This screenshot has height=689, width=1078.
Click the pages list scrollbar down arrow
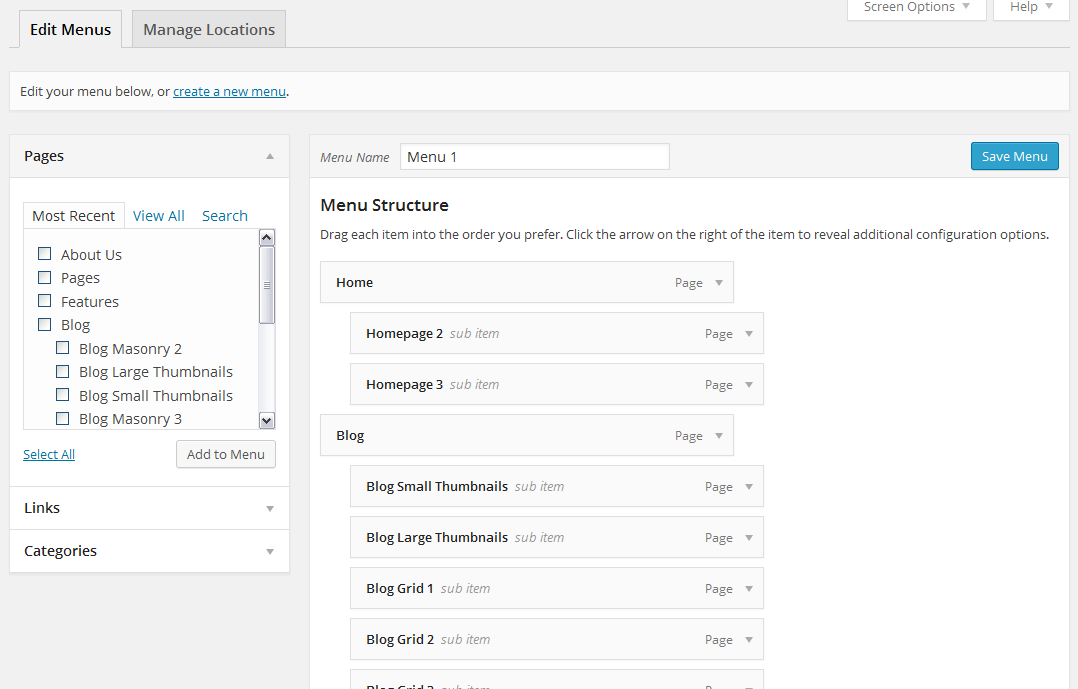(266, 421)
